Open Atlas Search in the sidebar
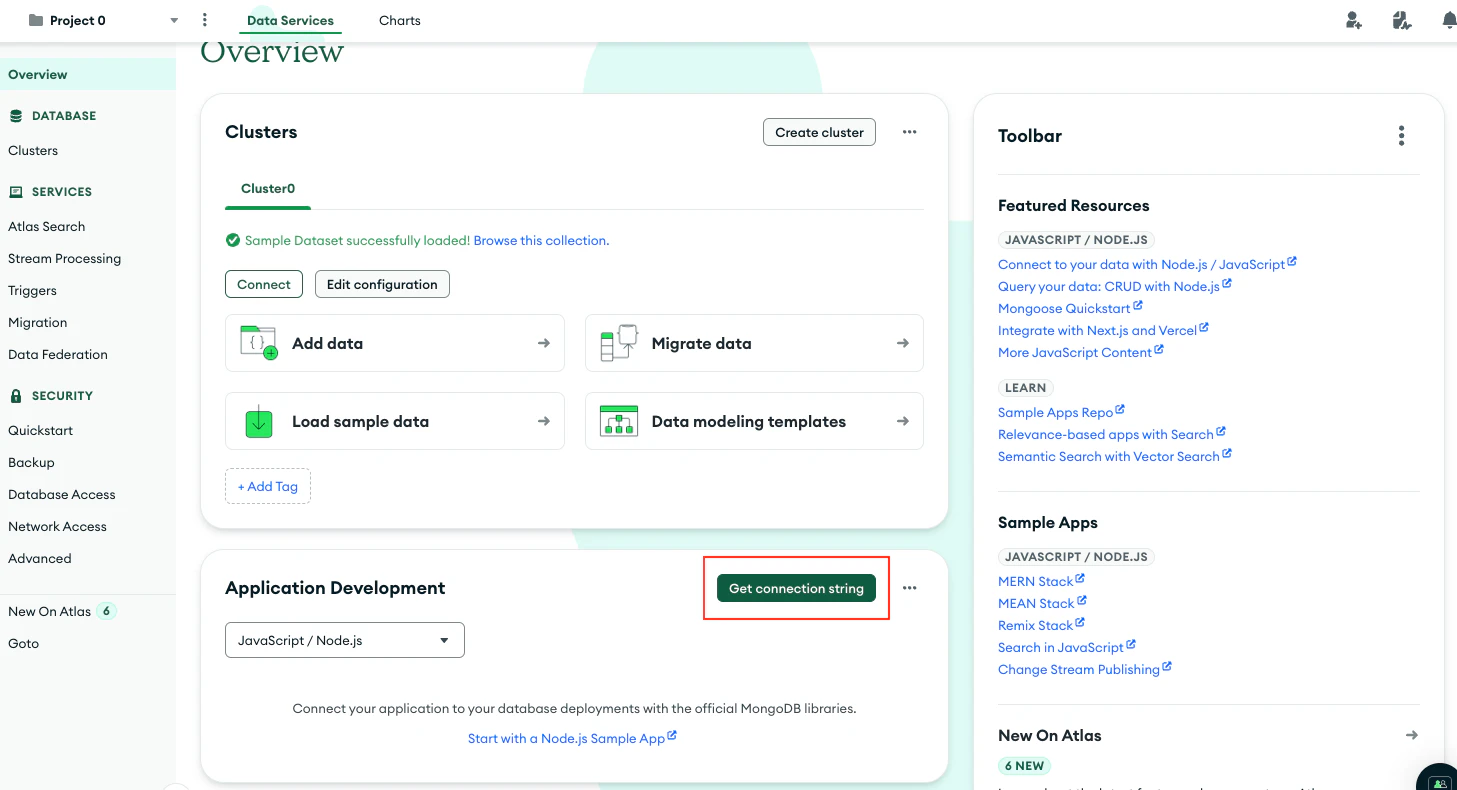Viewport: 1457px width, 790px height. click(x=47, y=226)
